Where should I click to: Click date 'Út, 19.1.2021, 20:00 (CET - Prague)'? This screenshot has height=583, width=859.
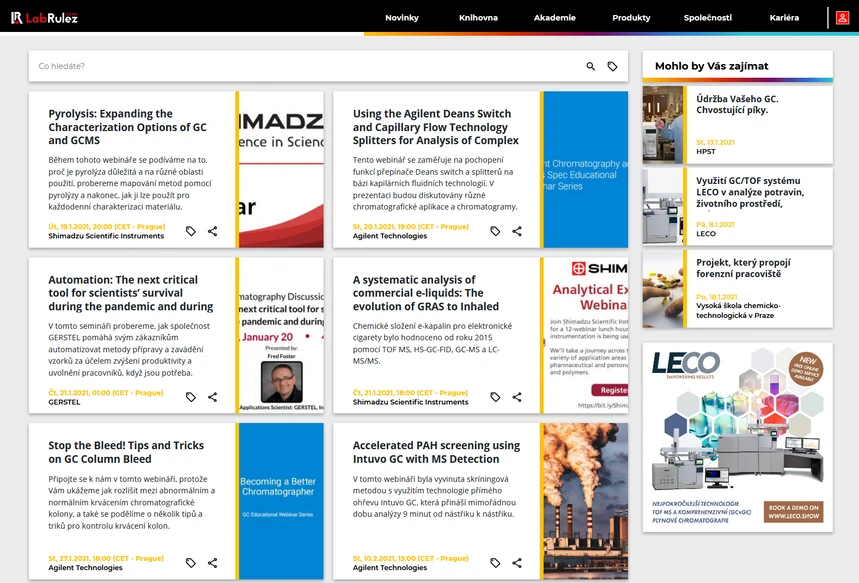(x=106, y=226)
